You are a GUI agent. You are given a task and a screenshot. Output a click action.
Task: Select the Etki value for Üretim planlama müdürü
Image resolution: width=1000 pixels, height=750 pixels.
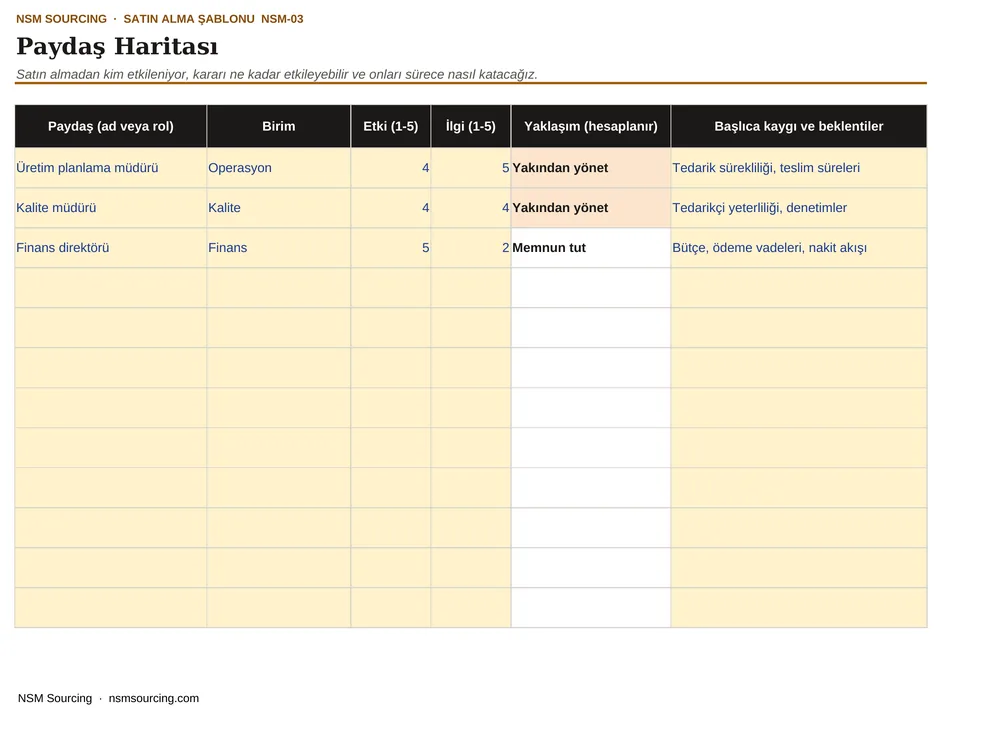tap(391, 168)
